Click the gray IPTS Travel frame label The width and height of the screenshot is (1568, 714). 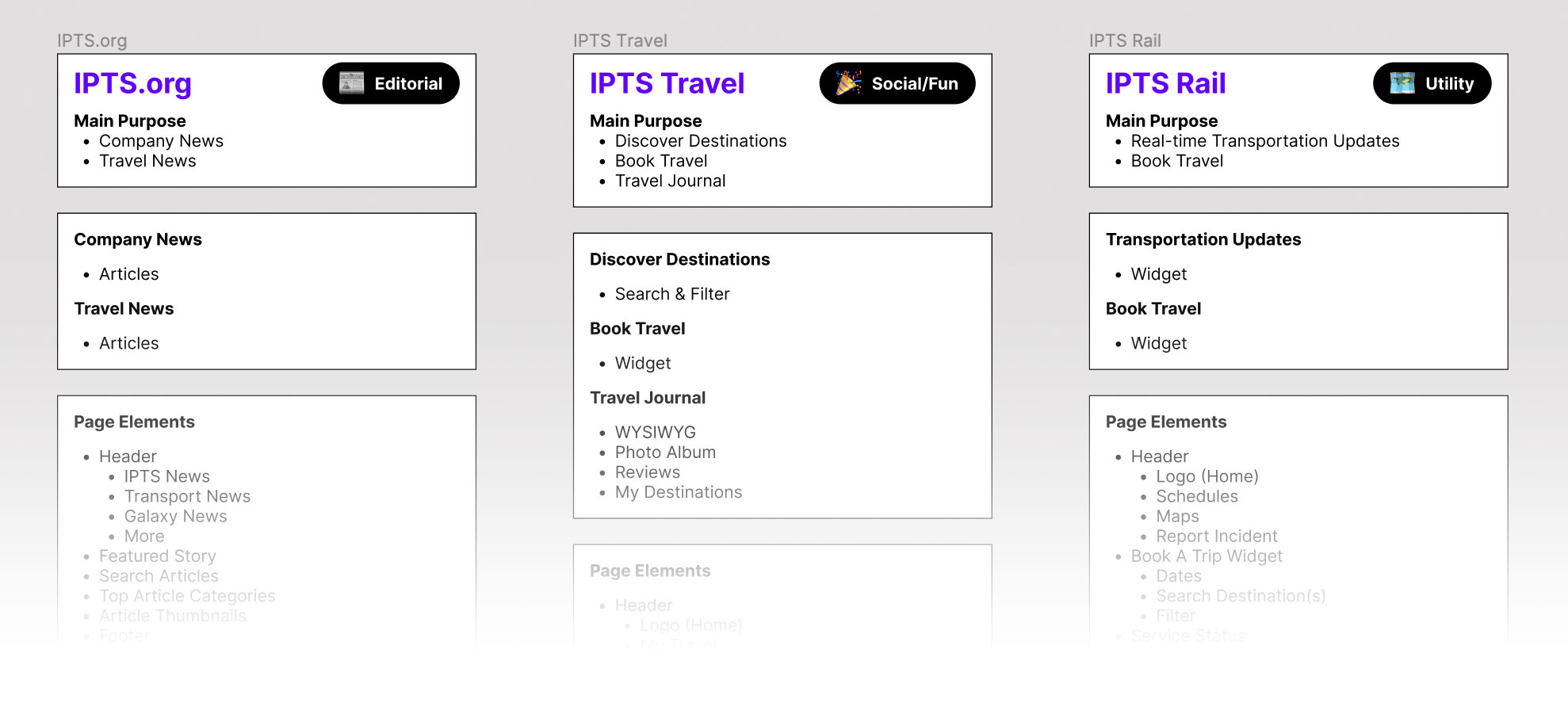click(620, 40)
